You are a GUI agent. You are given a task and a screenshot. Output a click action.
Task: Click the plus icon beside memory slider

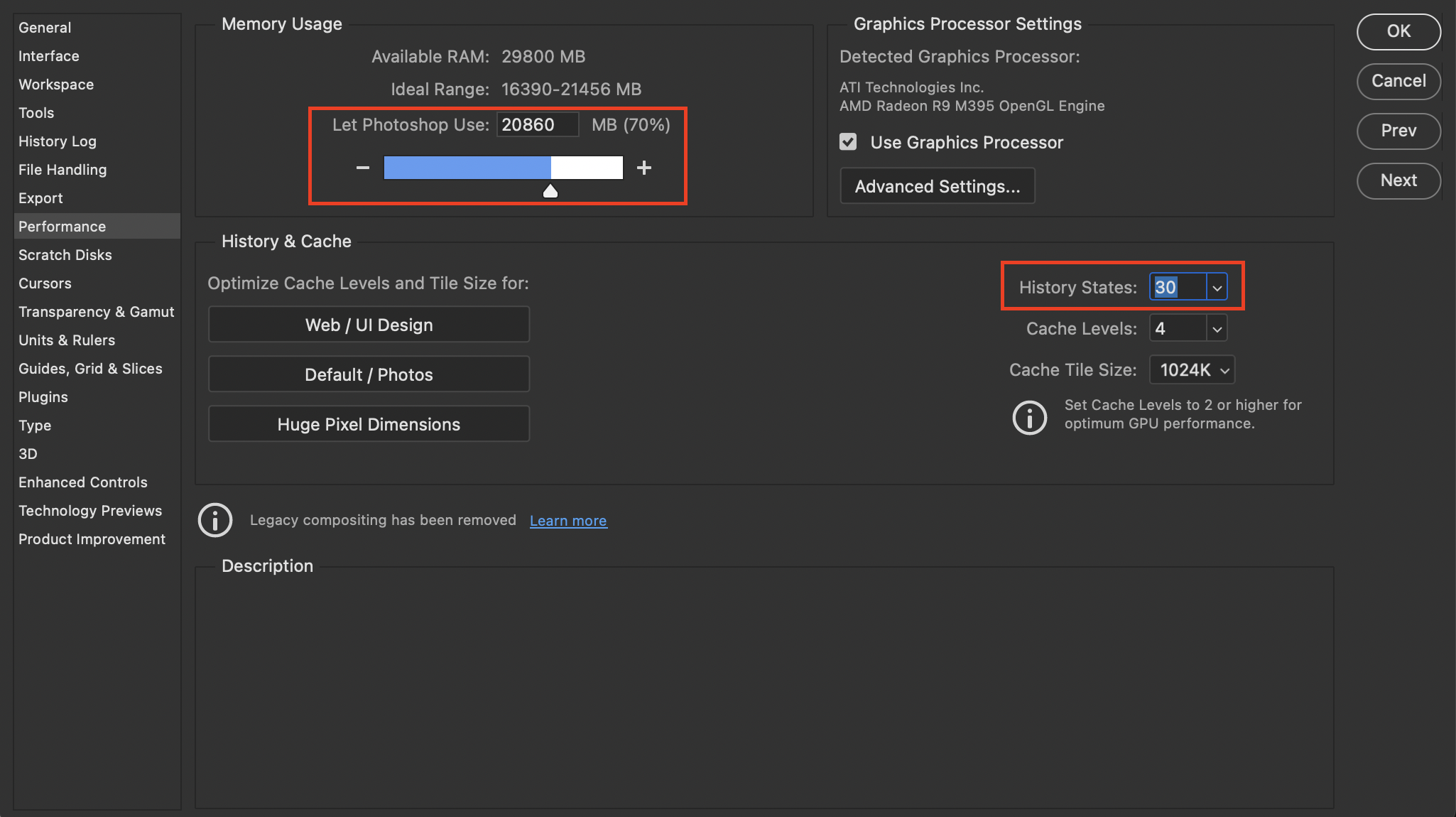click(643, 168)
